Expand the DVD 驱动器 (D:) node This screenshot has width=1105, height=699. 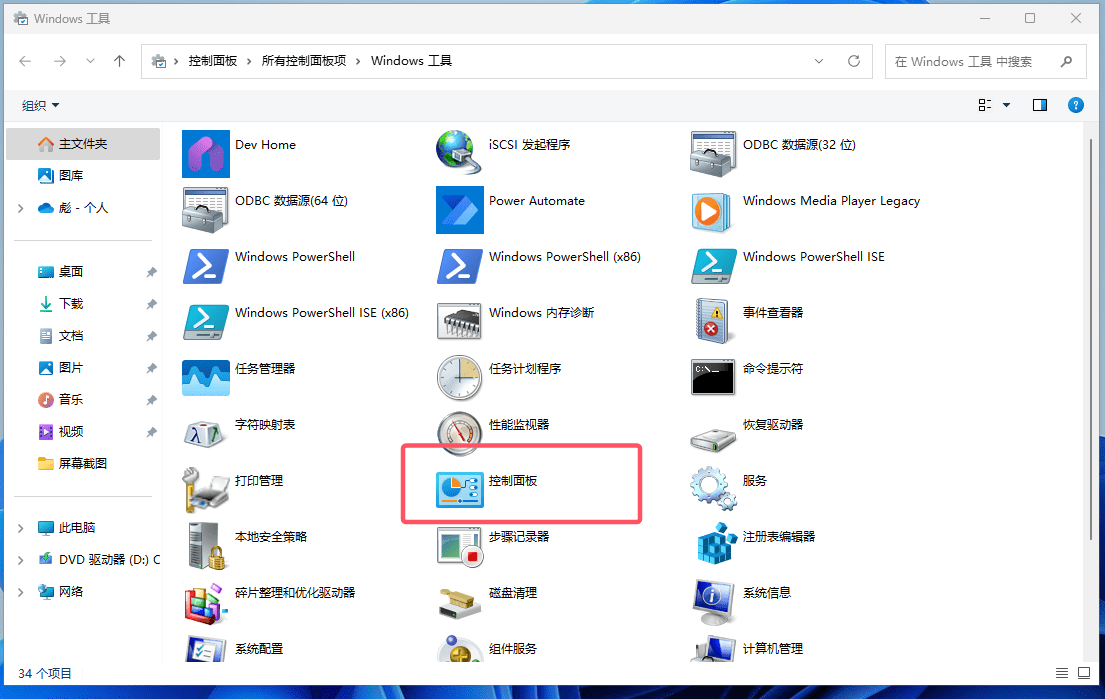pos(20,559)
